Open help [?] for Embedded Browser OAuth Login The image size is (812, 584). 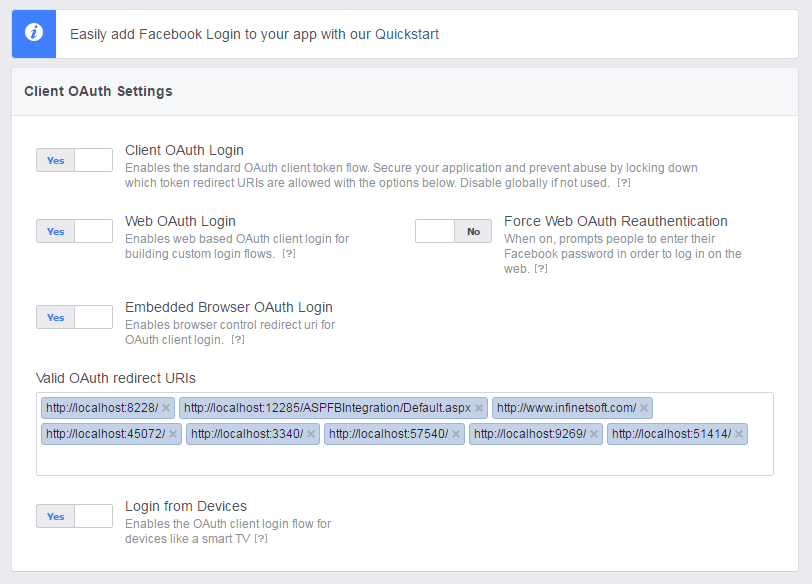238,340
